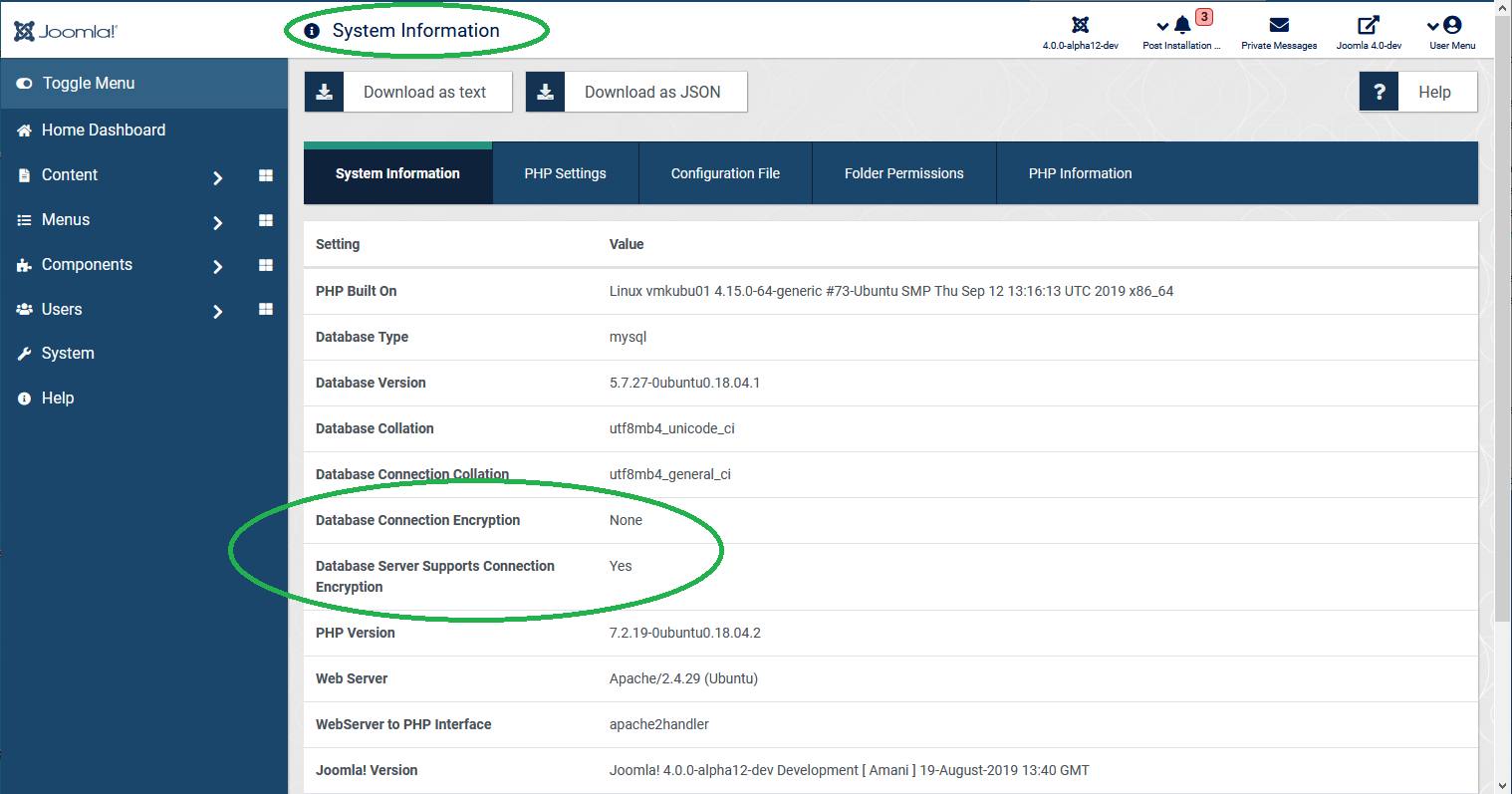Image resolution: width=1512 pixels, height=794 pixels.
Task: Open the User Menu dropdown arrow
Action: 1433,27
